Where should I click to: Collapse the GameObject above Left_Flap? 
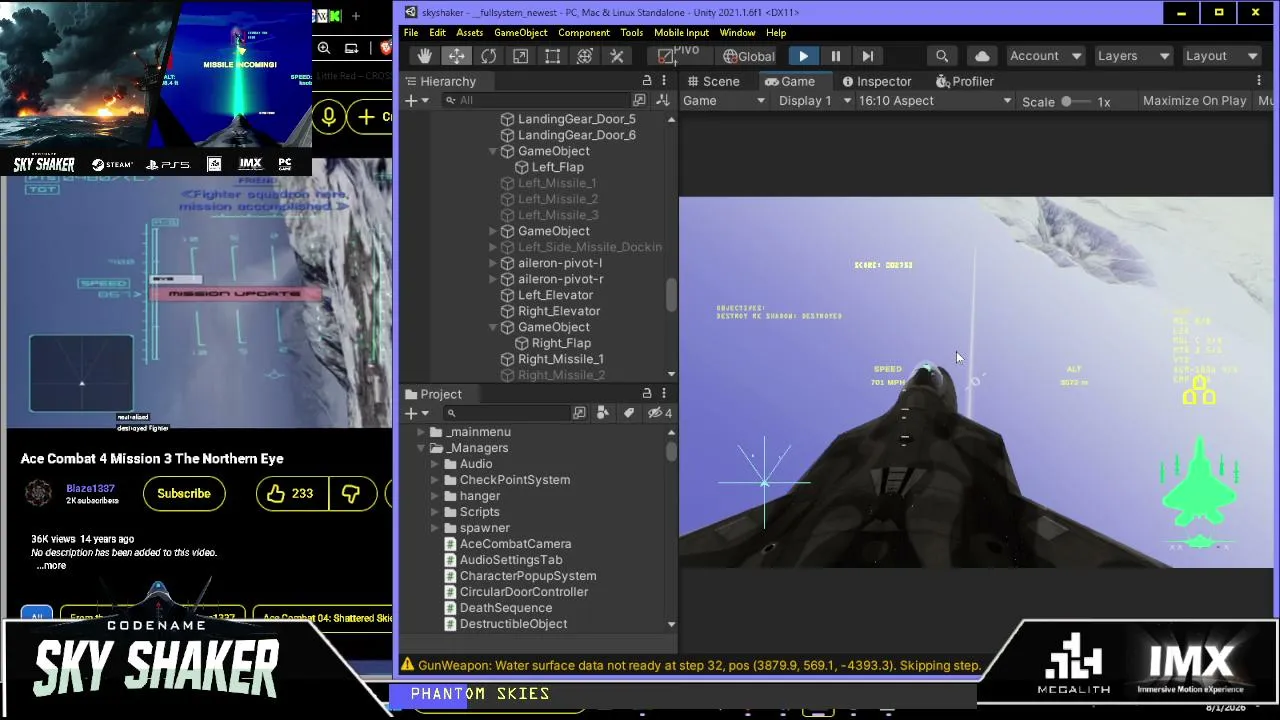(493, 151)
